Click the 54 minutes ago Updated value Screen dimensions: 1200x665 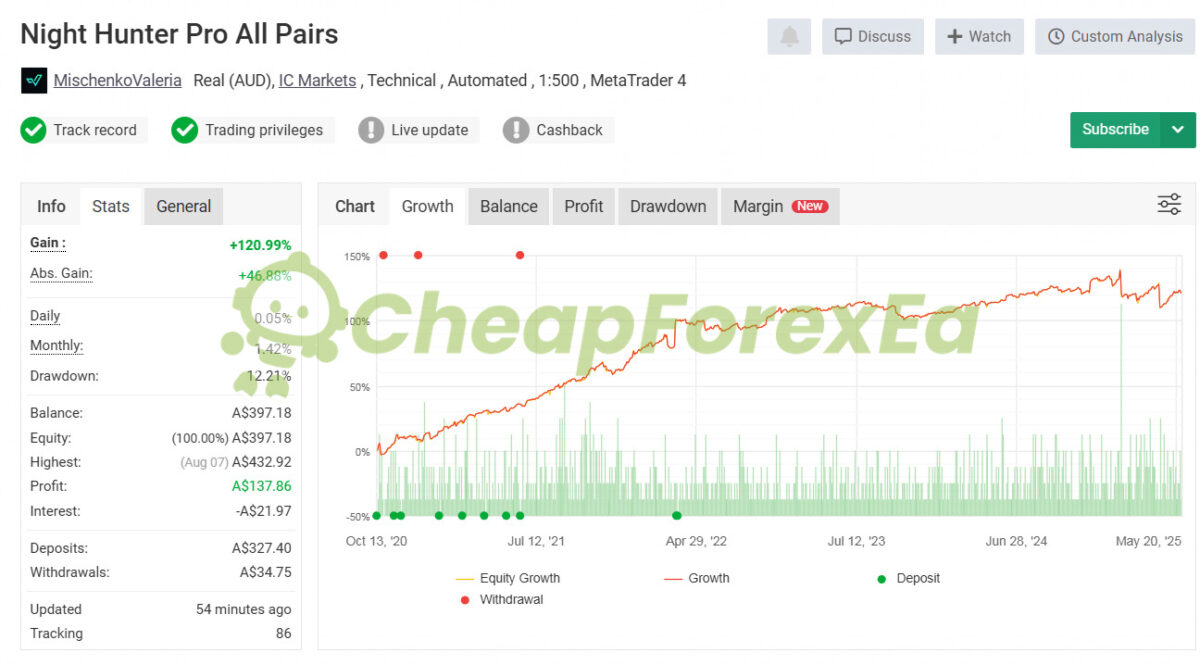point(244,609)
